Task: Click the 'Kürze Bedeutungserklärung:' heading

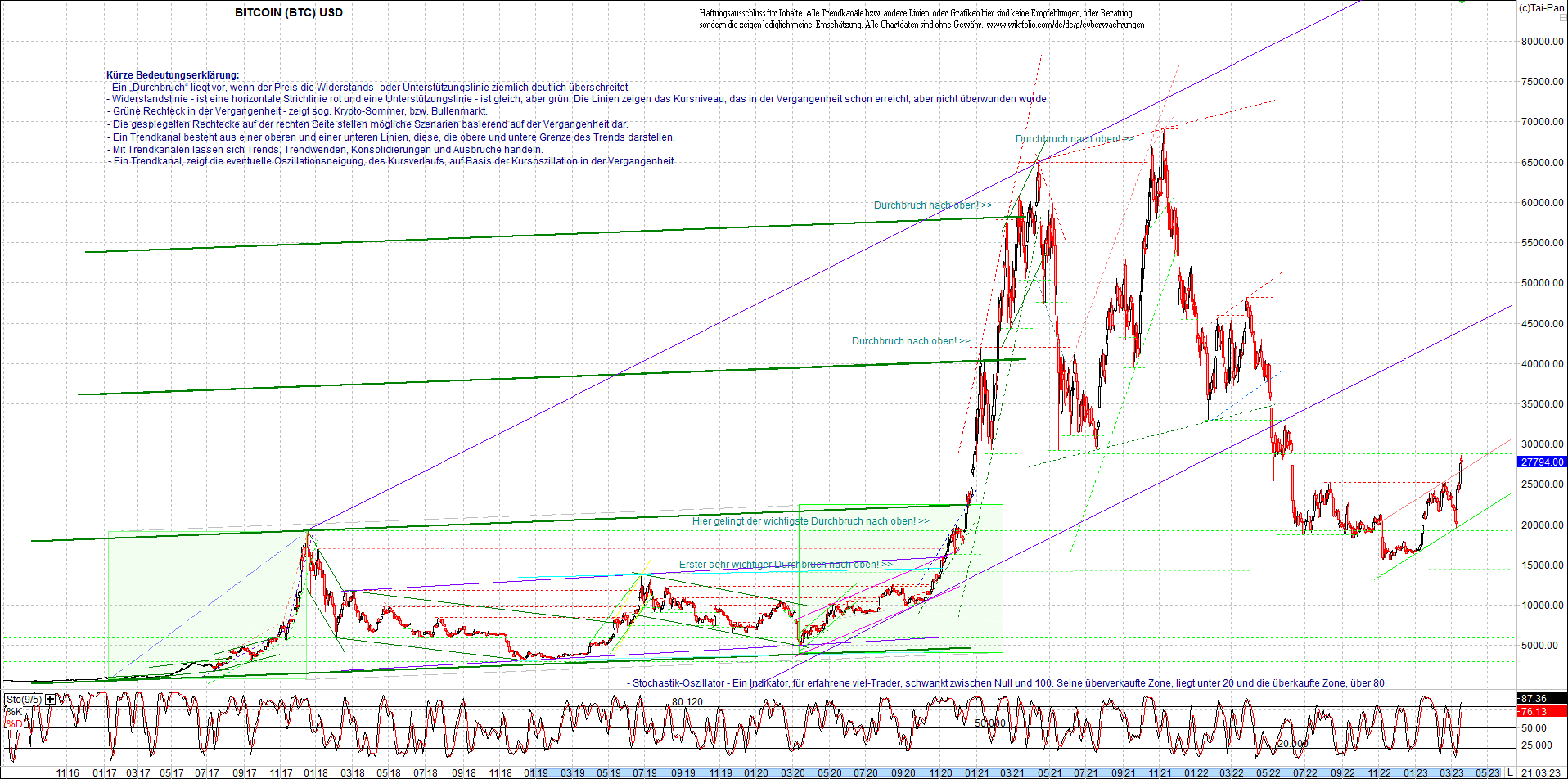Action: coord(173,74)
